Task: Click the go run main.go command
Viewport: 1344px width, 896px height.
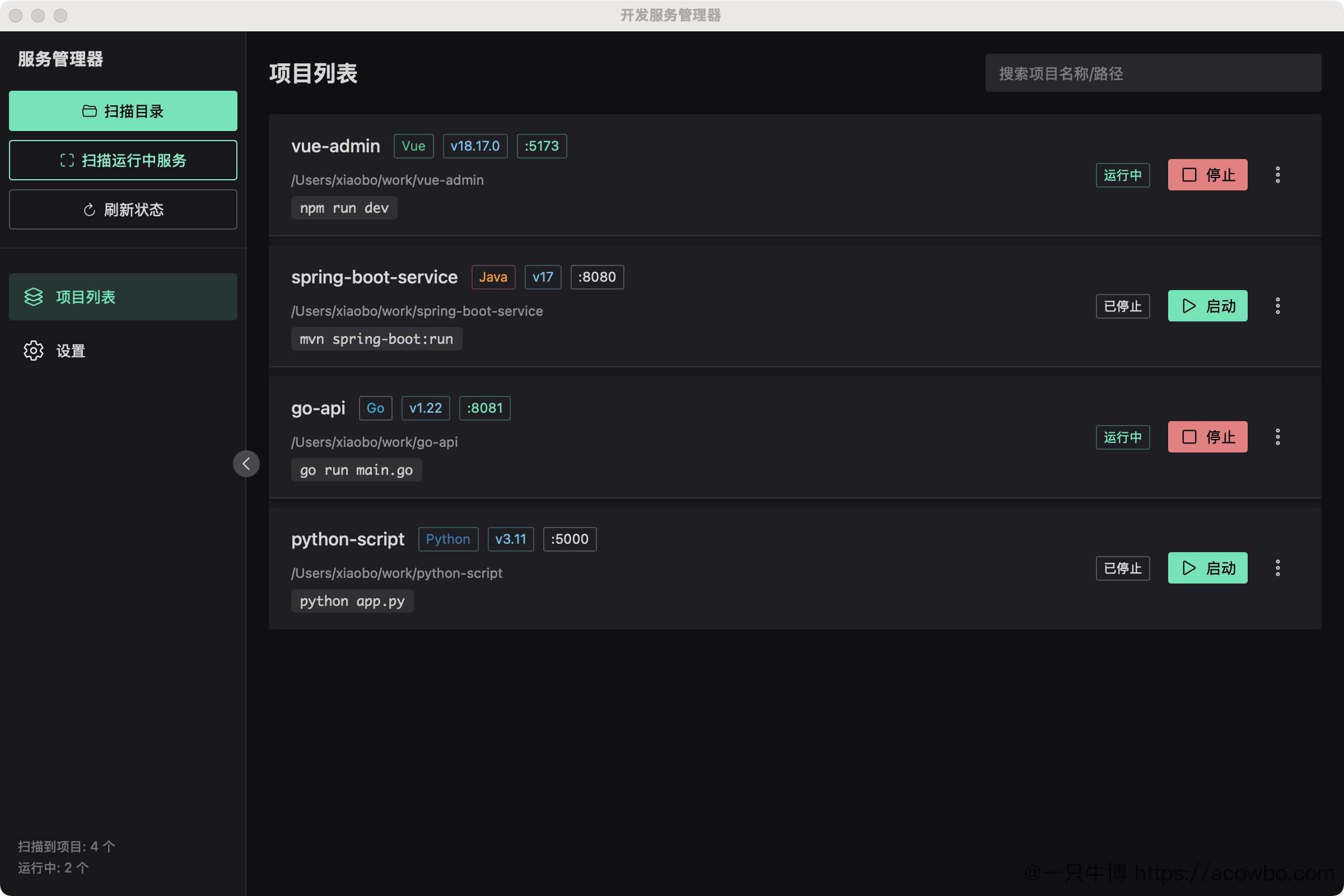Action: (357, 470)
